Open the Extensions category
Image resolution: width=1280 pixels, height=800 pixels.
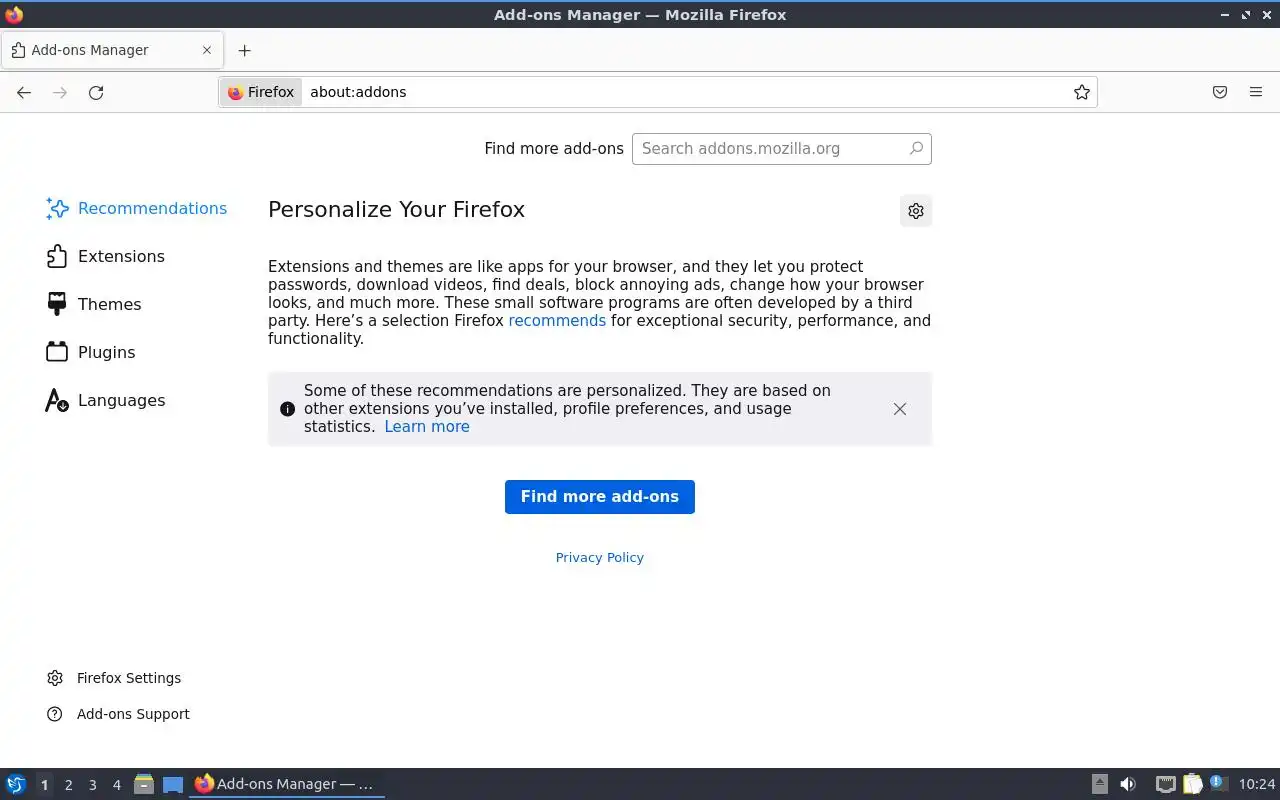click(106, 256)
